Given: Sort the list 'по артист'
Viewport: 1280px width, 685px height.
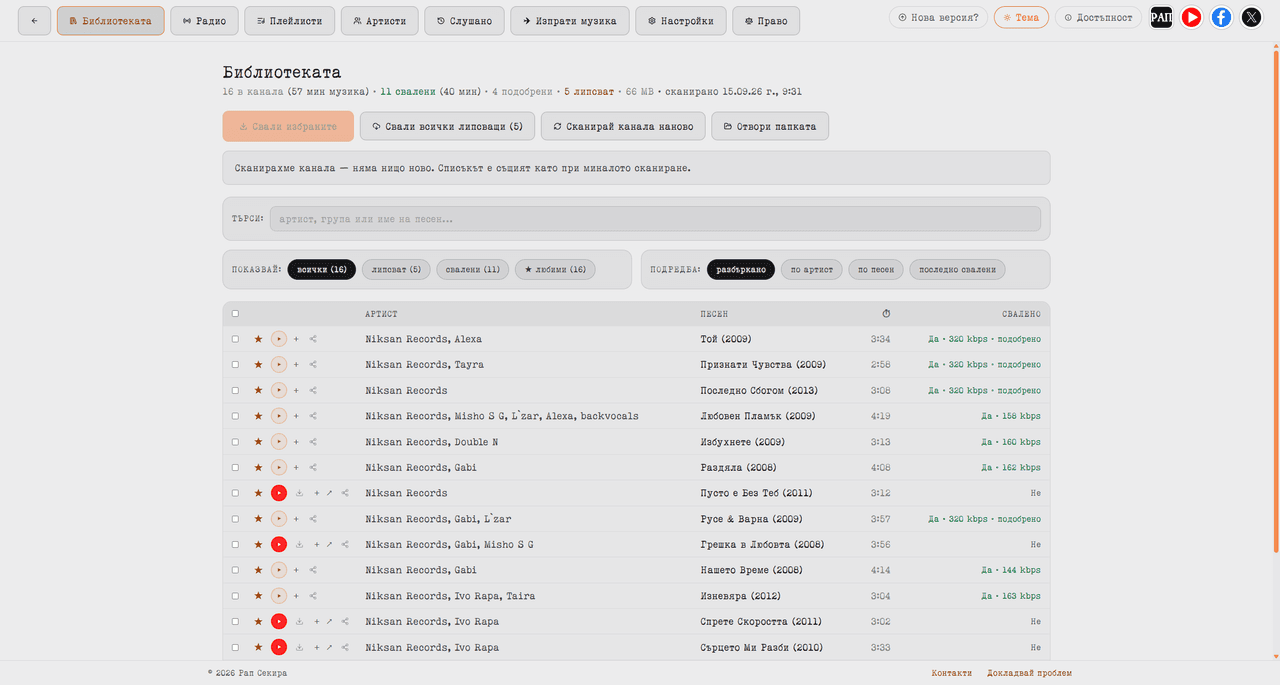Looking at the screenshot, I should click(812, 270).
